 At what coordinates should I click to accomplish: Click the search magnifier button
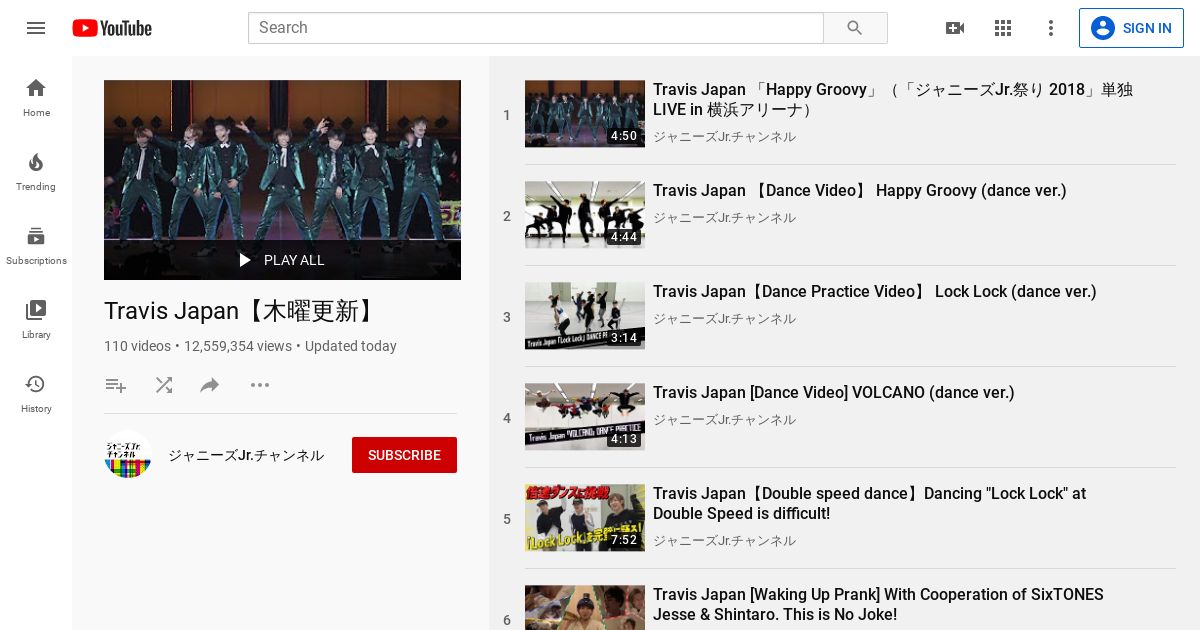[x=855, y=28]
